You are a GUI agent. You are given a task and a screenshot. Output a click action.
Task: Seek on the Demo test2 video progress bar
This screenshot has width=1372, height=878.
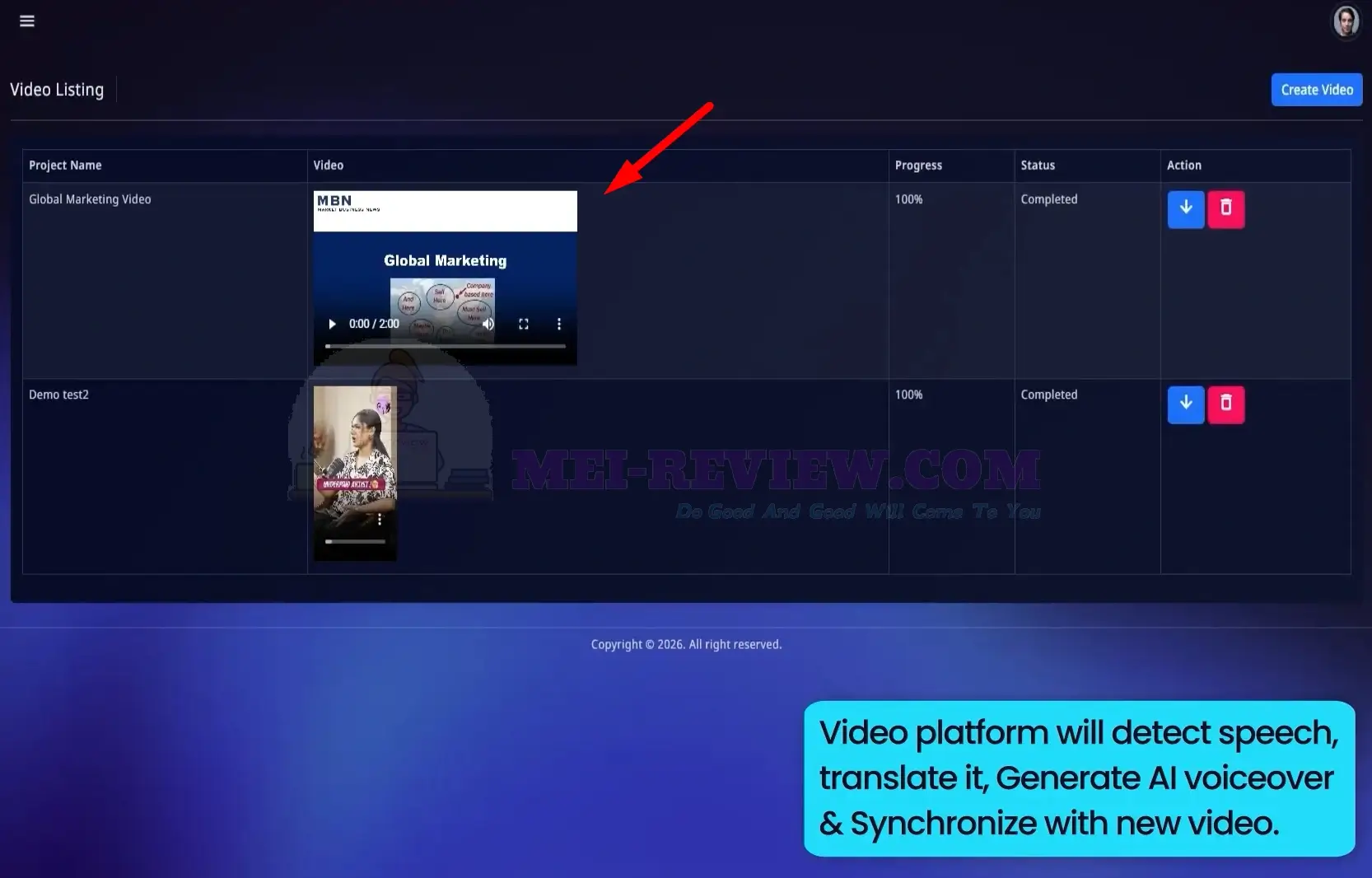point(355,541)
